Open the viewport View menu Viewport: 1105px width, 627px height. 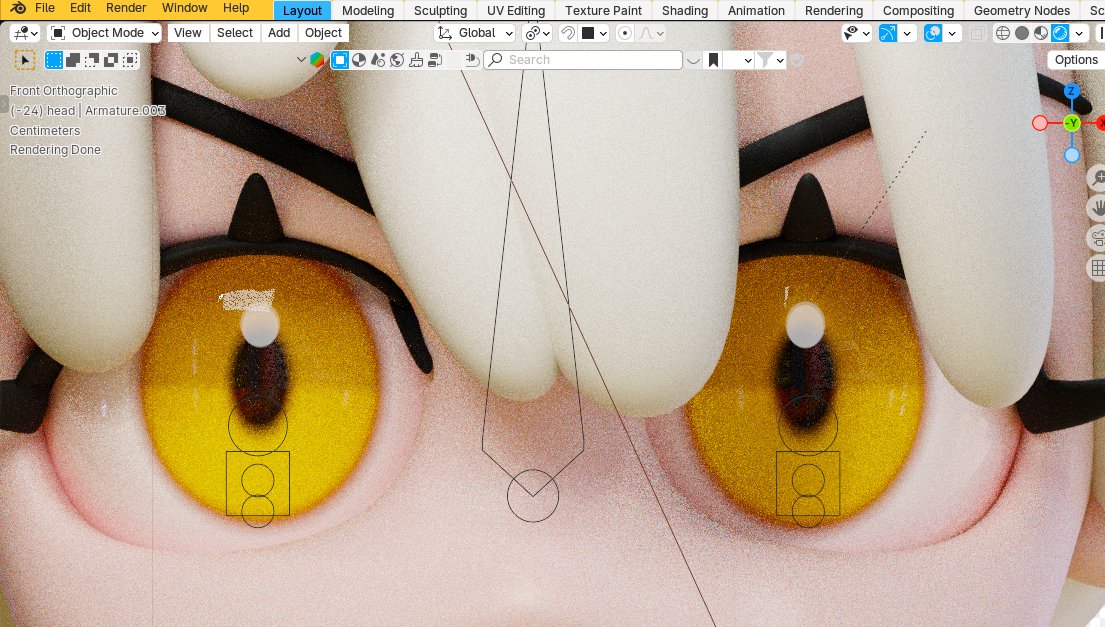coord(187,33)
